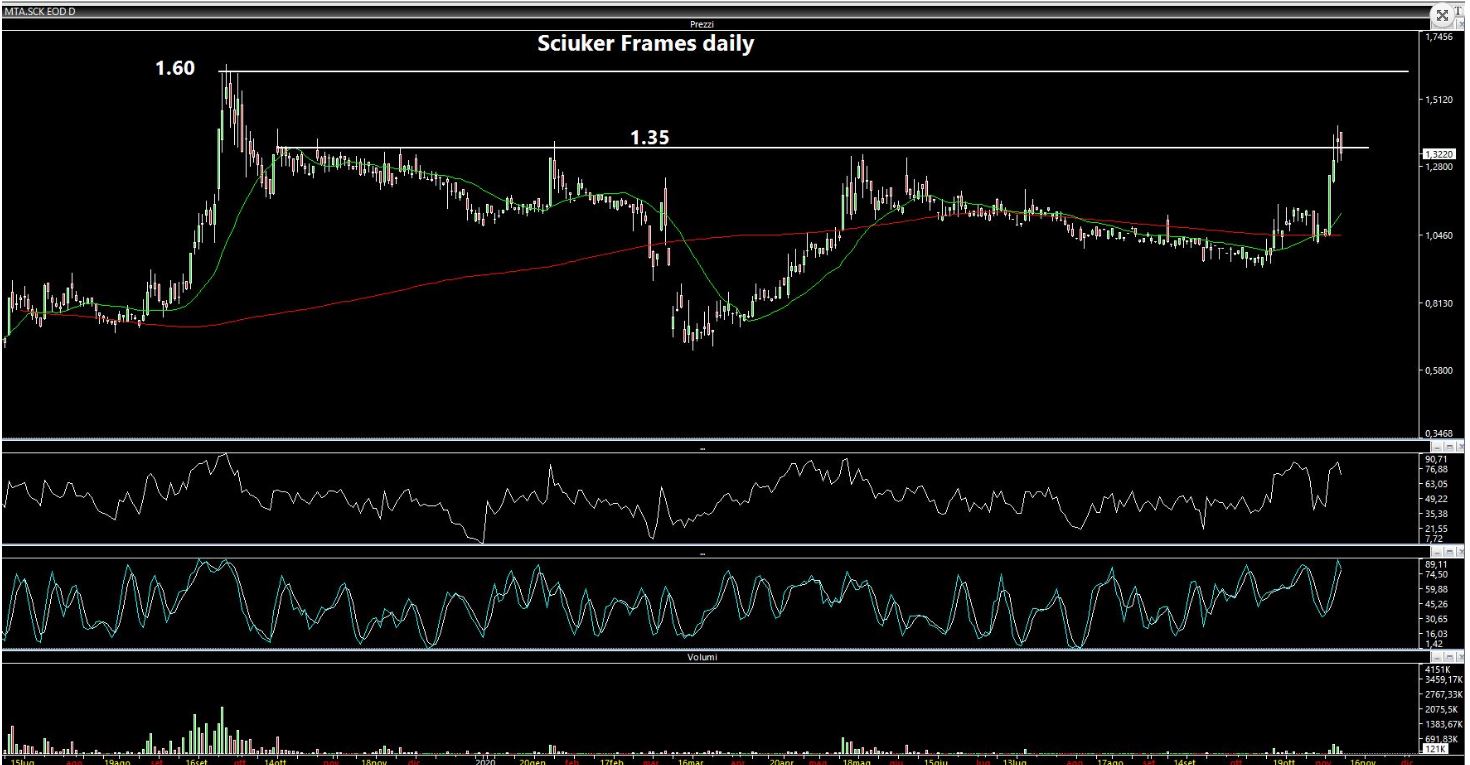The image size is (1470, 765).
Task: Click the 1,7456 price axis value
Action: coord(1440,37)
